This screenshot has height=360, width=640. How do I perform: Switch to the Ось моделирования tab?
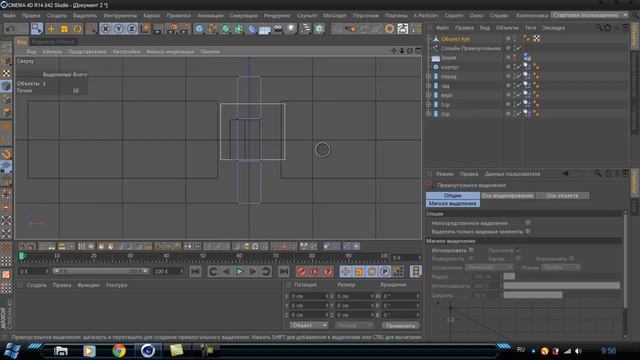pyautogui.click(x=507, y=196)
